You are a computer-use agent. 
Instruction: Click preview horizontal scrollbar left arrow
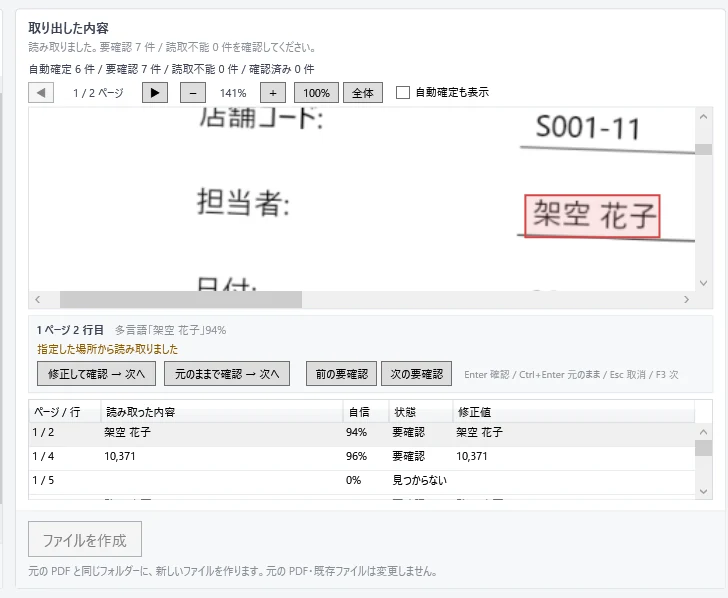(x=38, y=299)
